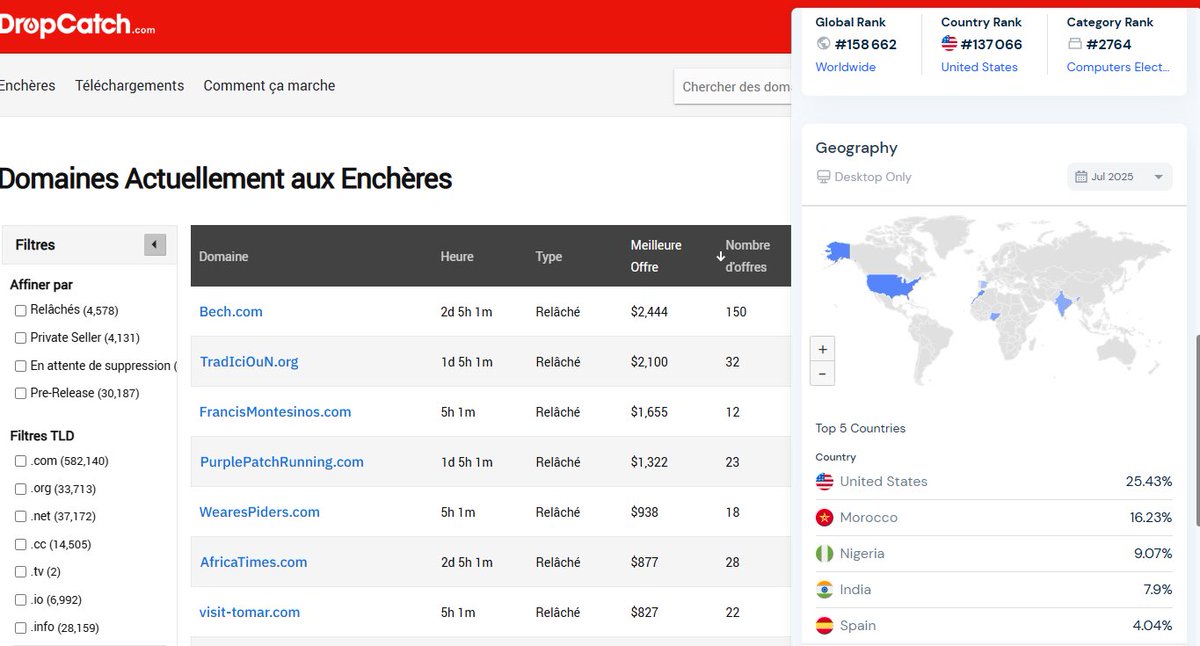1200x646 pixels.
Task: Check the Relâchés filter checkbox
Action: tap(21, 311)
